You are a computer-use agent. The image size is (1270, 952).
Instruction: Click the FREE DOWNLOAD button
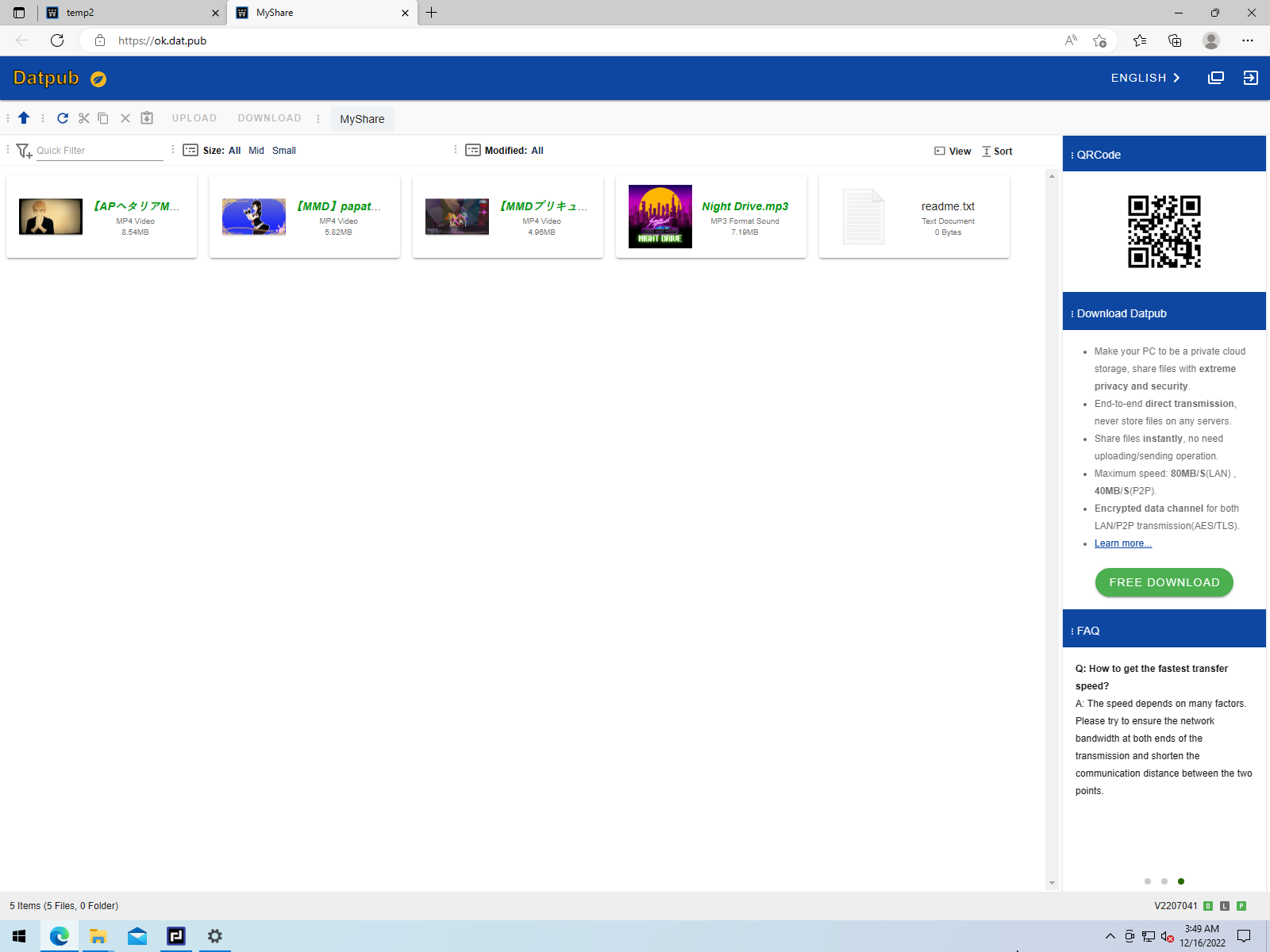pos(1164,582)
